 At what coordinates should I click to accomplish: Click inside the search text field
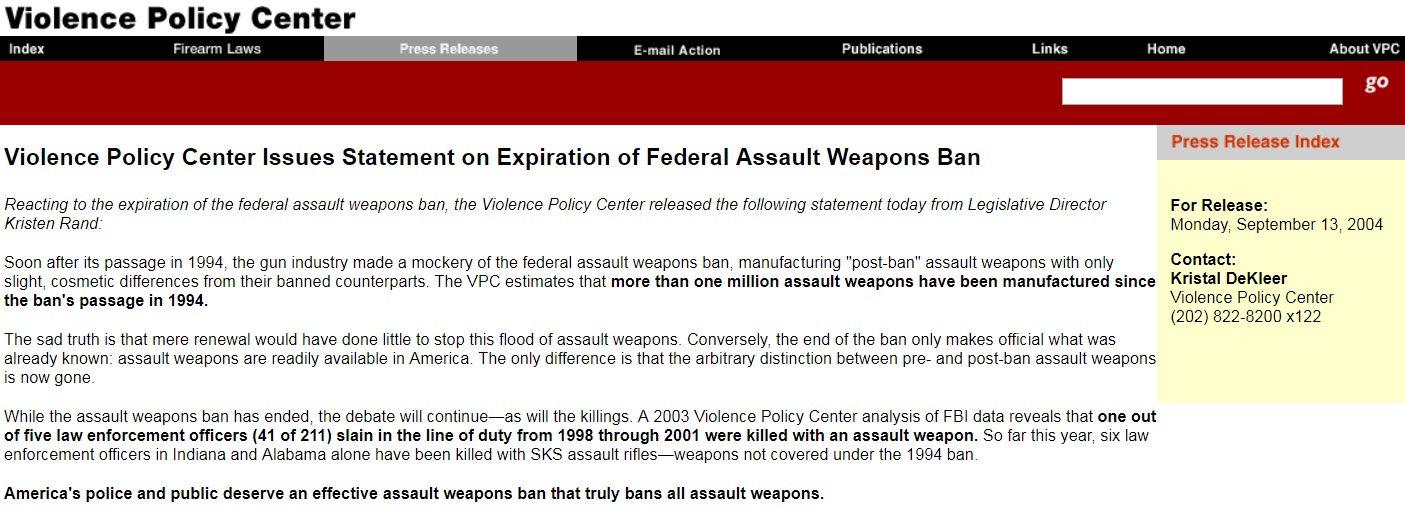1202,92
